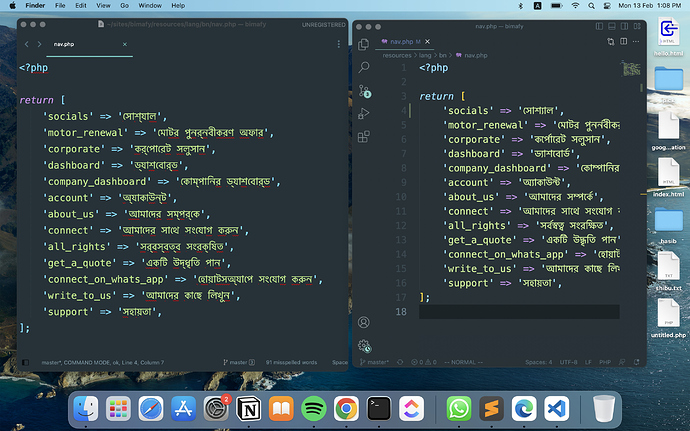Click 'lang' breadcrumb in VS Code

[x=425, y=55]
